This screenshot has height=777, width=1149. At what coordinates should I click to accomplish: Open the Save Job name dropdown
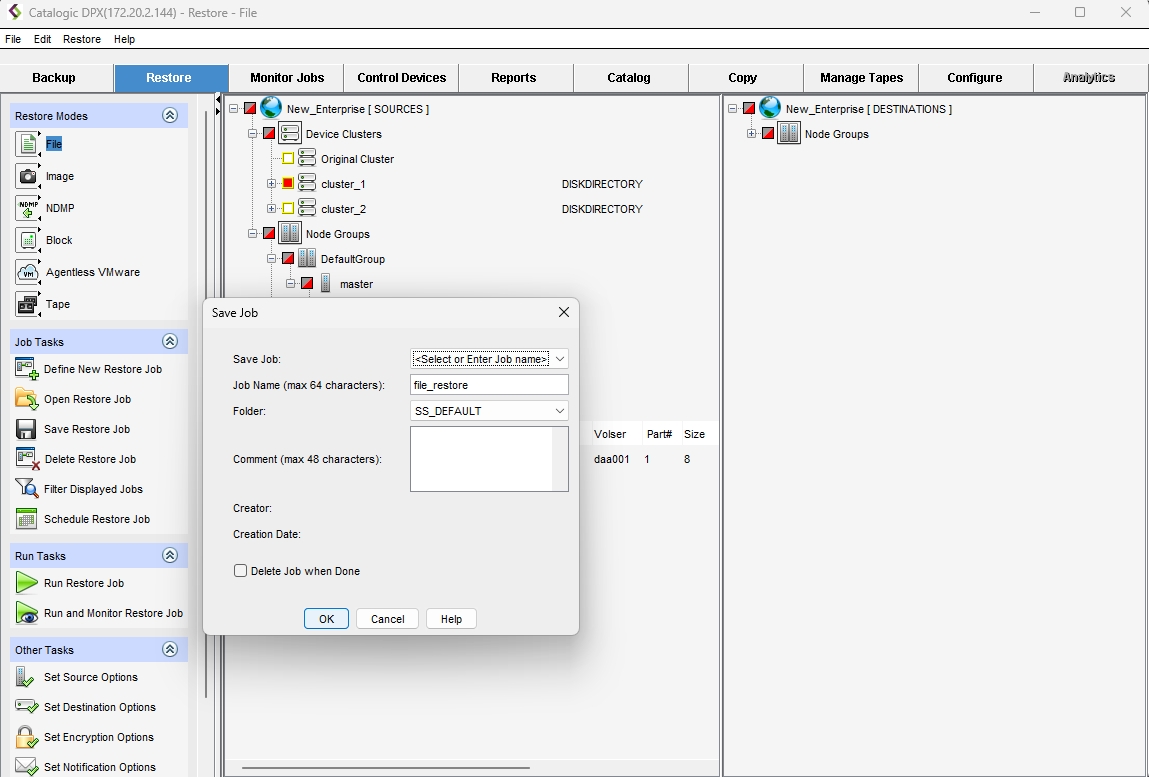pos(560,359)
